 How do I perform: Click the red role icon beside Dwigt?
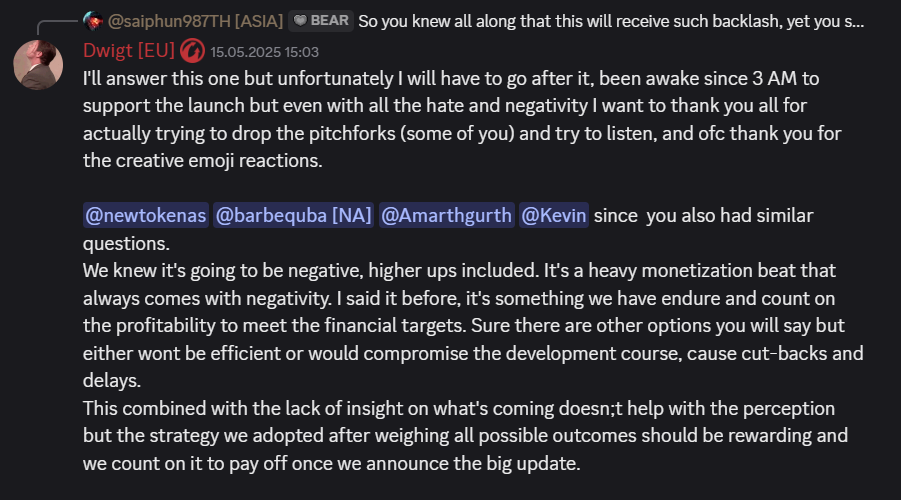pyautogui.click(x=192, y=51)
